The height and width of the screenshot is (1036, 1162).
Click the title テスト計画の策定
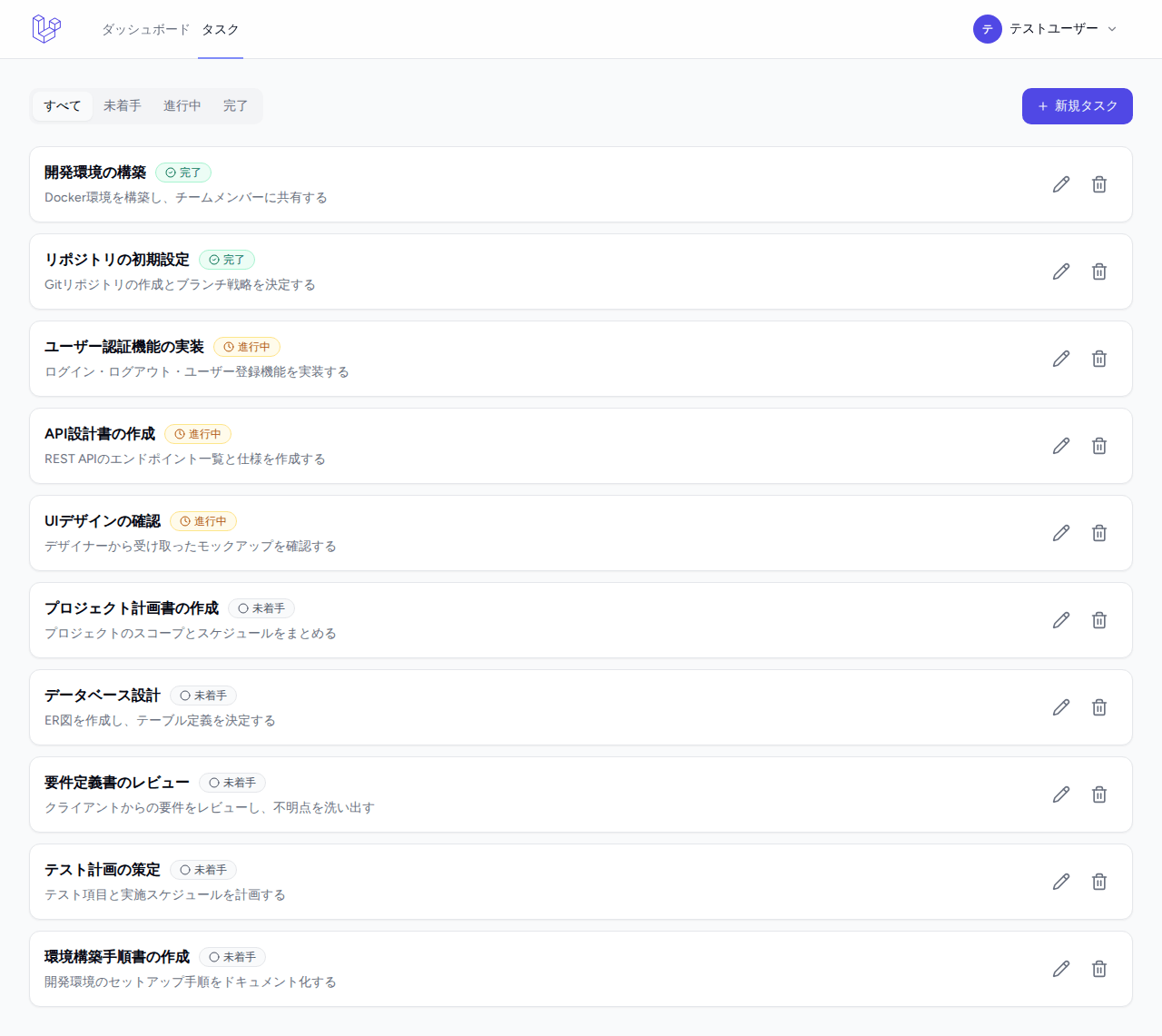(x=103, y=870)
